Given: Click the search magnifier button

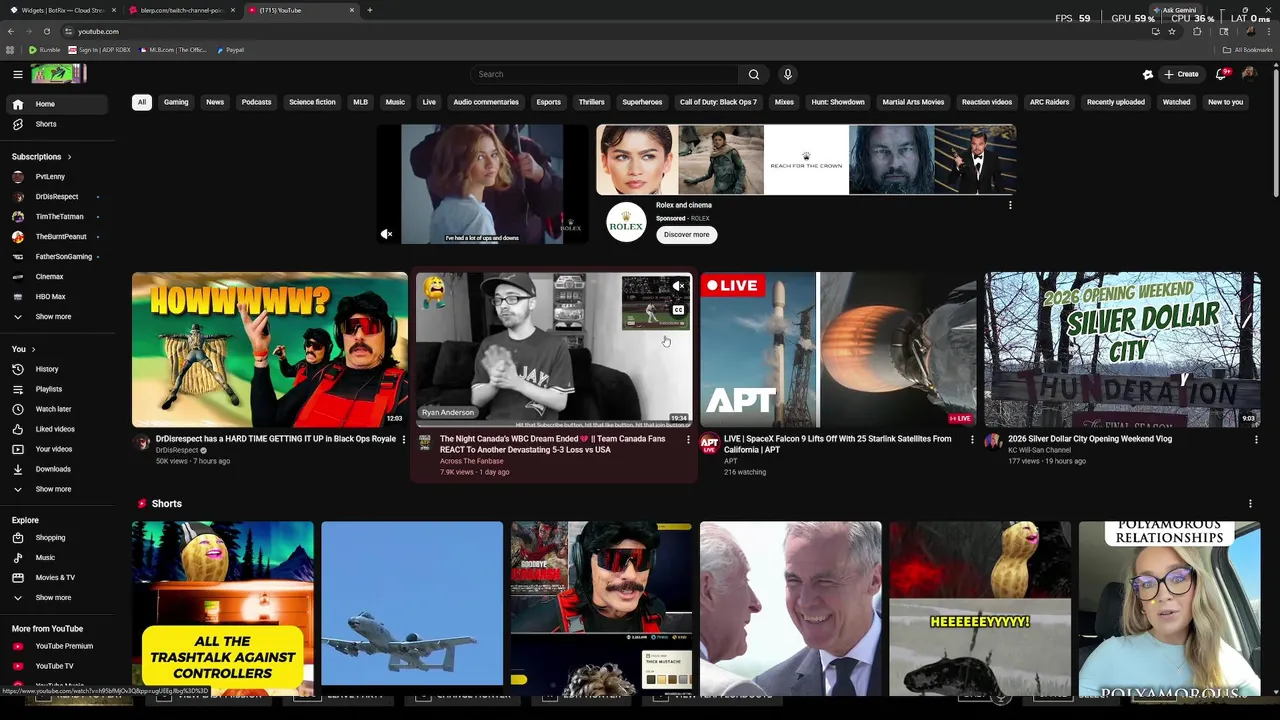Looking at the screenshot, I should (754, 74).
